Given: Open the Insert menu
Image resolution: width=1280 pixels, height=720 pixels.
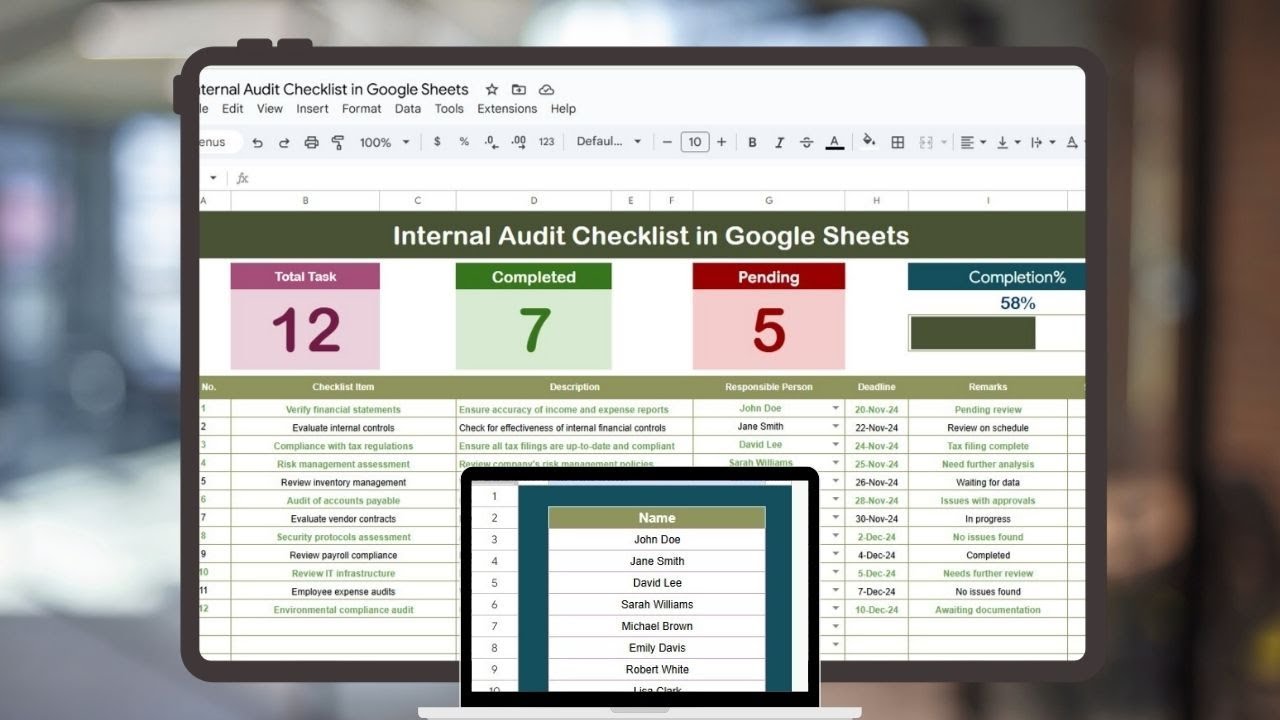Looking at the screenshot, I should 312,109.
